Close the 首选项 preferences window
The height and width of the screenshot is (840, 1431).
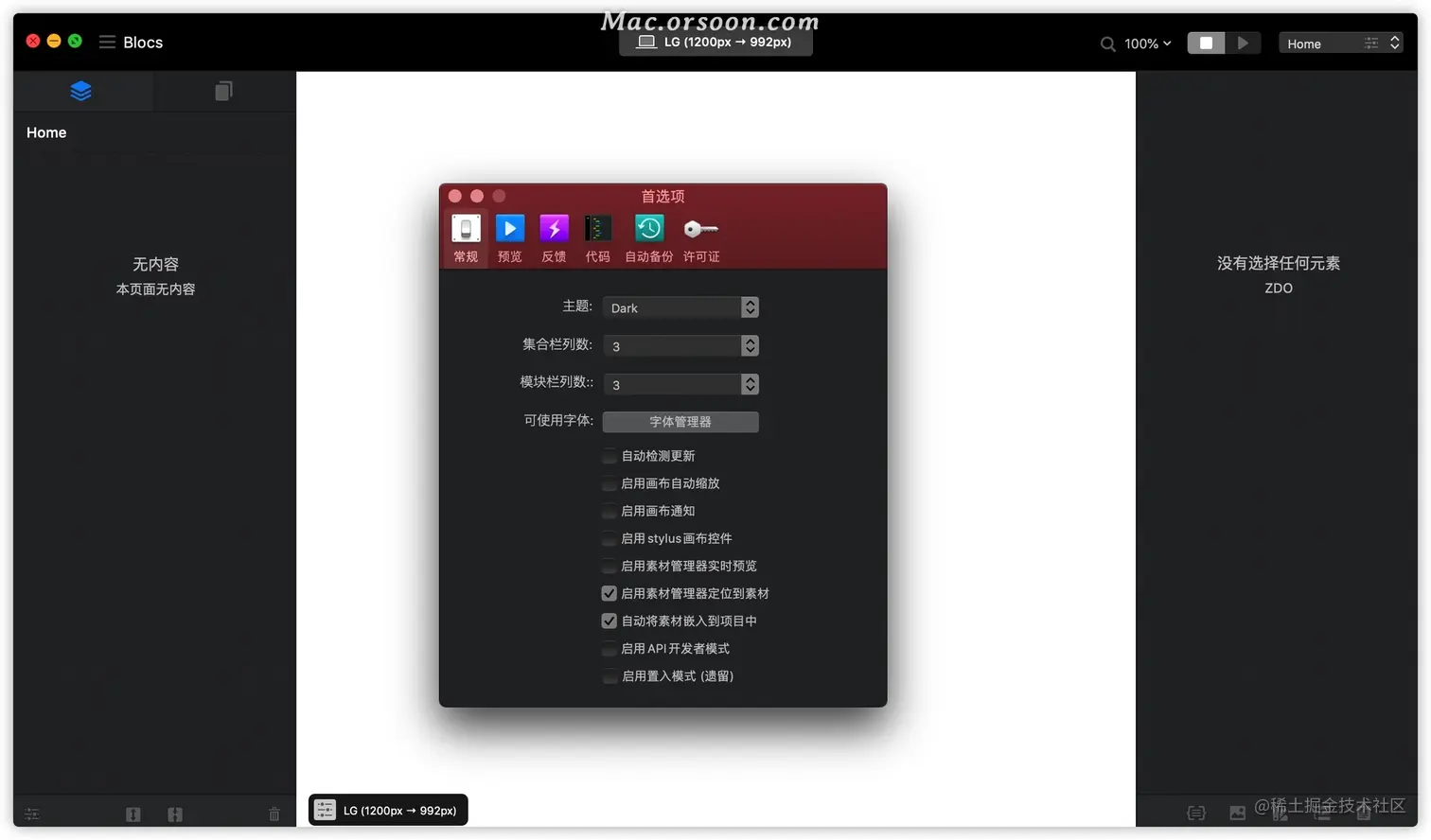pyautogui.click(x=455, y=196)
